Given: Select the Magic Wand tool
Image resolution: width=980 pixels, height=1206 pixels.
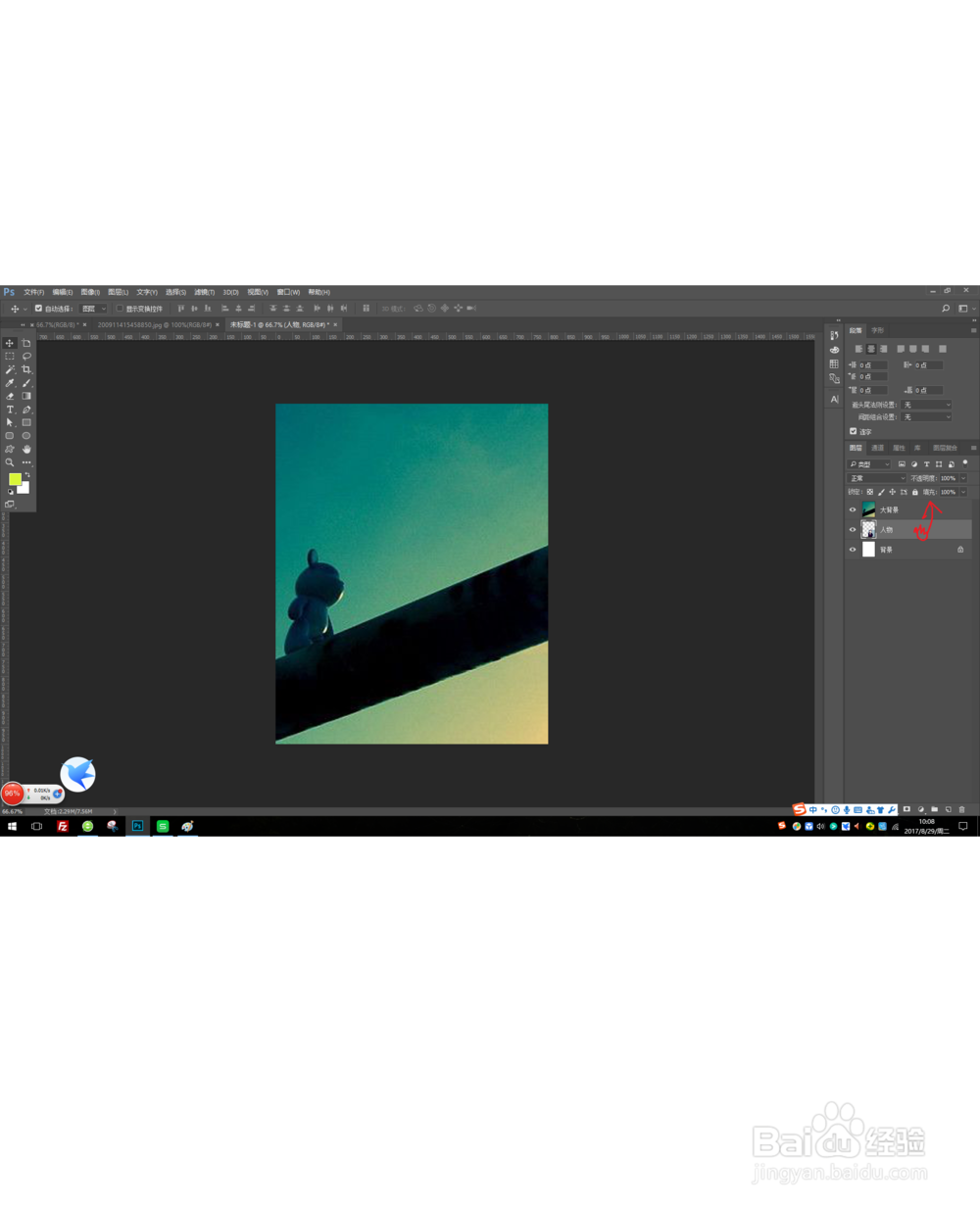Looking at the screenshot, I should (10, 369).
